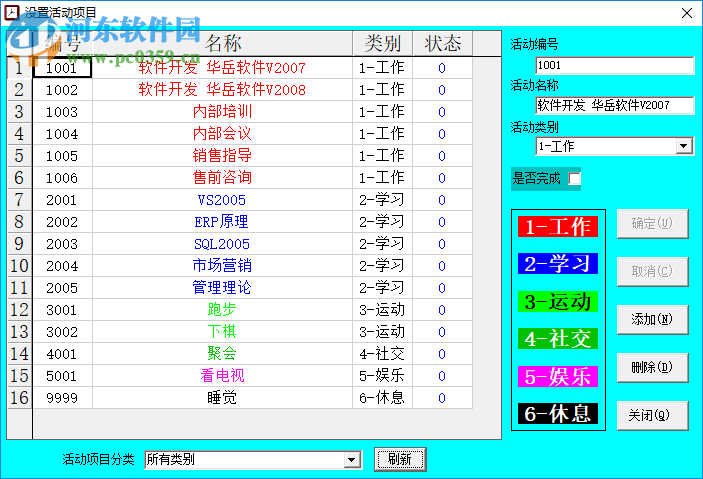Tick the 是否完成 checkbox
This screenshot has height=479, width=703.
coord(574,179)
